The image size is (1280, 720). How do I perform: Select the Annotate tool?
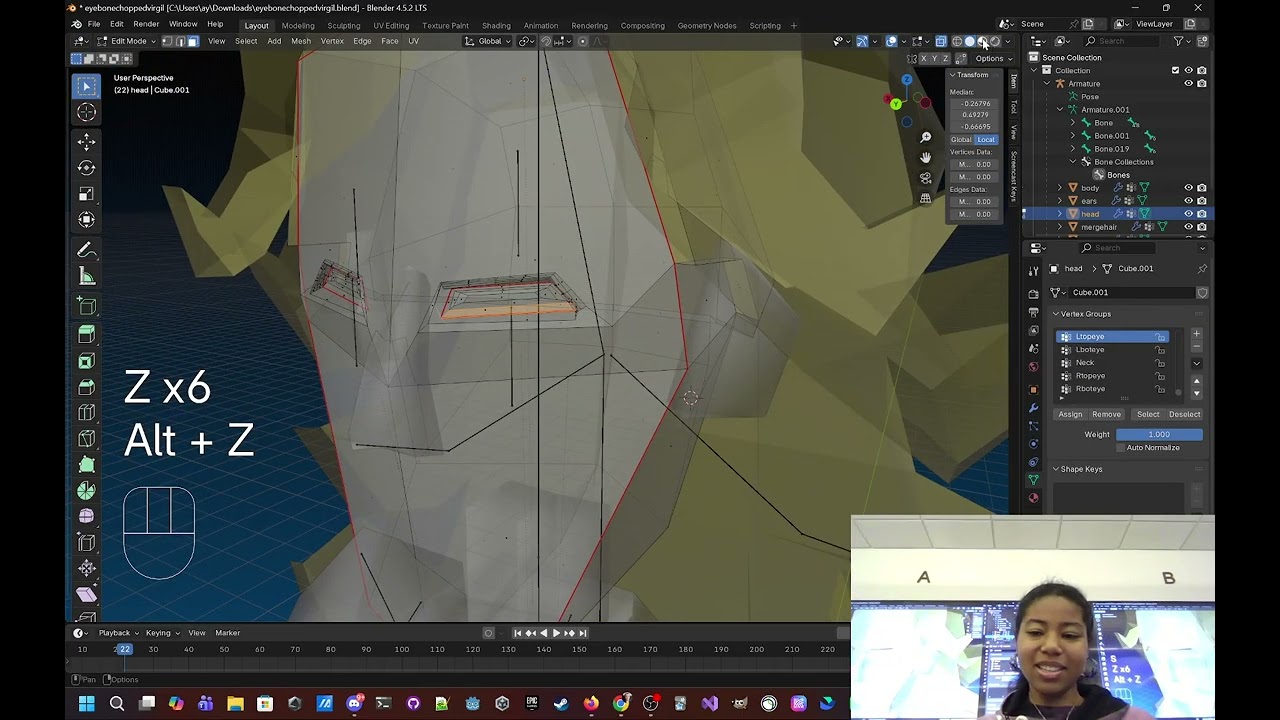tap(87, 250)
